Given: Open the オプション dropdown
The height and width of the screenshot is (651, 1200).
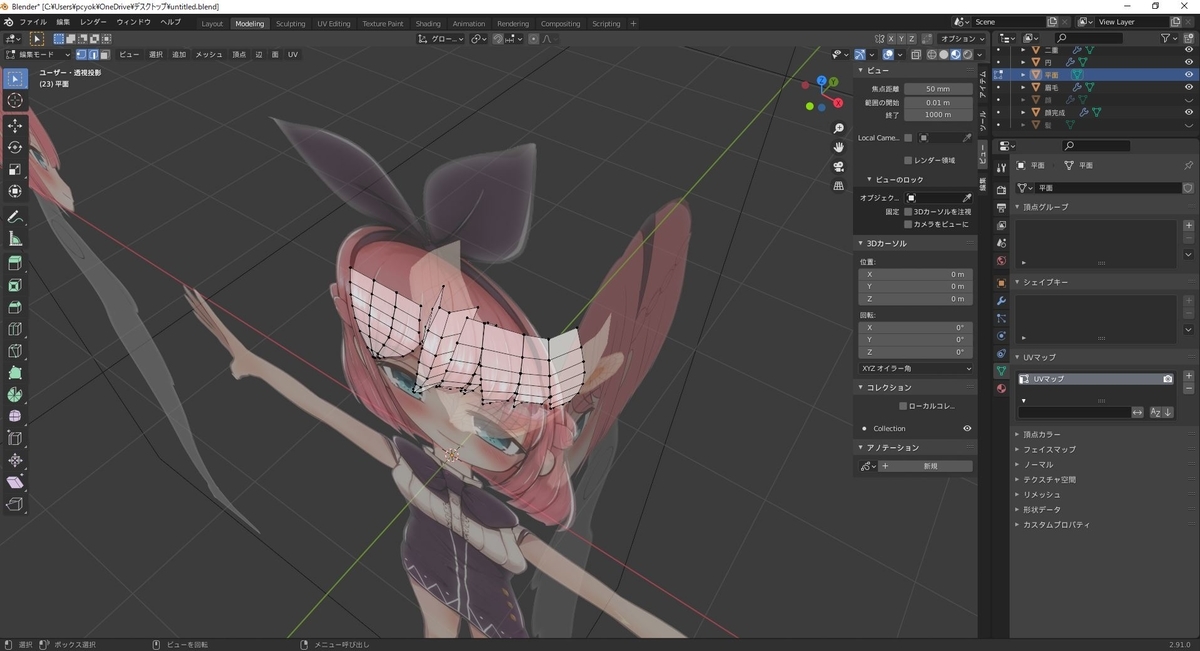Looking at the screenshot, I should pos(961,38).
